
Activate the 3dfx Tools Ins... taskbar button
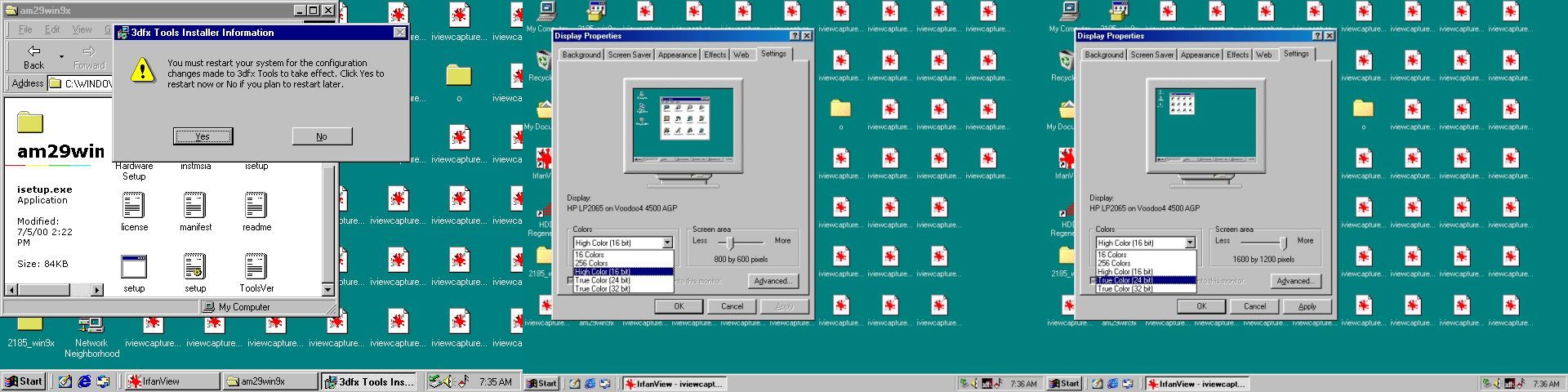point(368,381)
